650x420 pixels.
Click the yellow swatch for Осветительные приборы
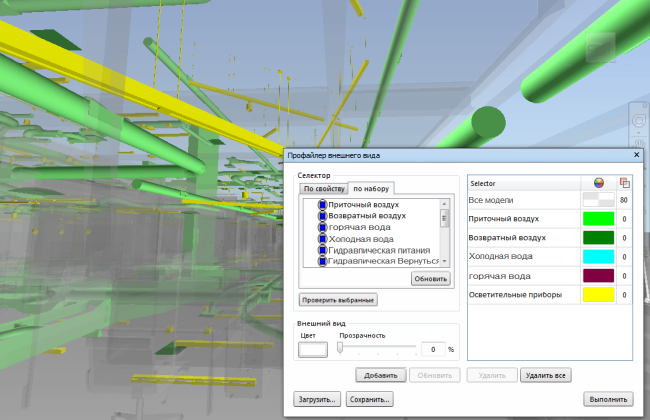598,295
